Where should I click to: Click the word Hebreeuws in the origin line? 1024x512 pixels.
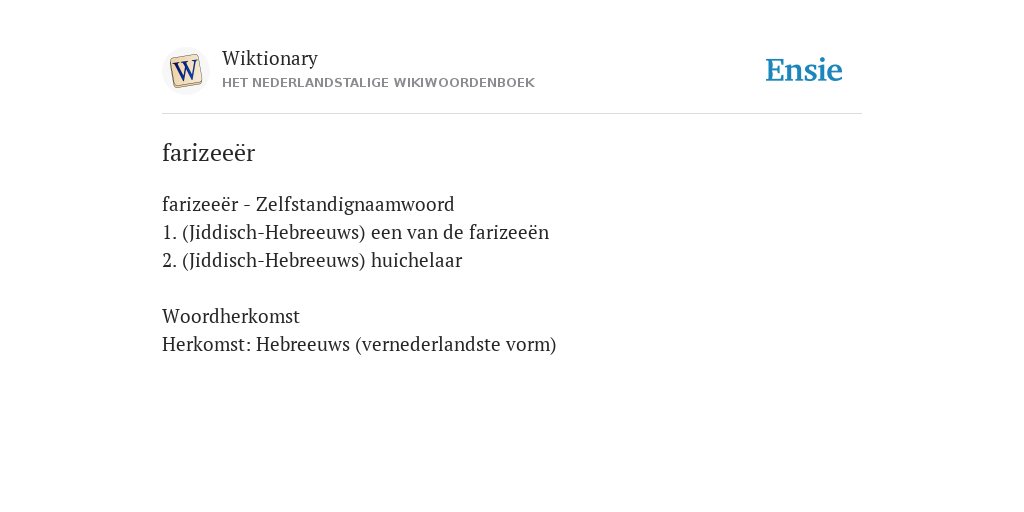tap(303, 345)
